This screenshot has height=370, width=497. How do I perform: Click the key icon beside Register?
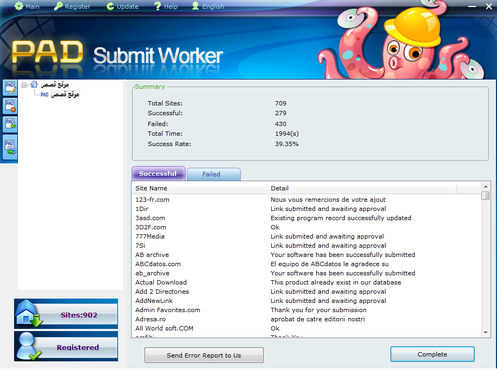58,6
